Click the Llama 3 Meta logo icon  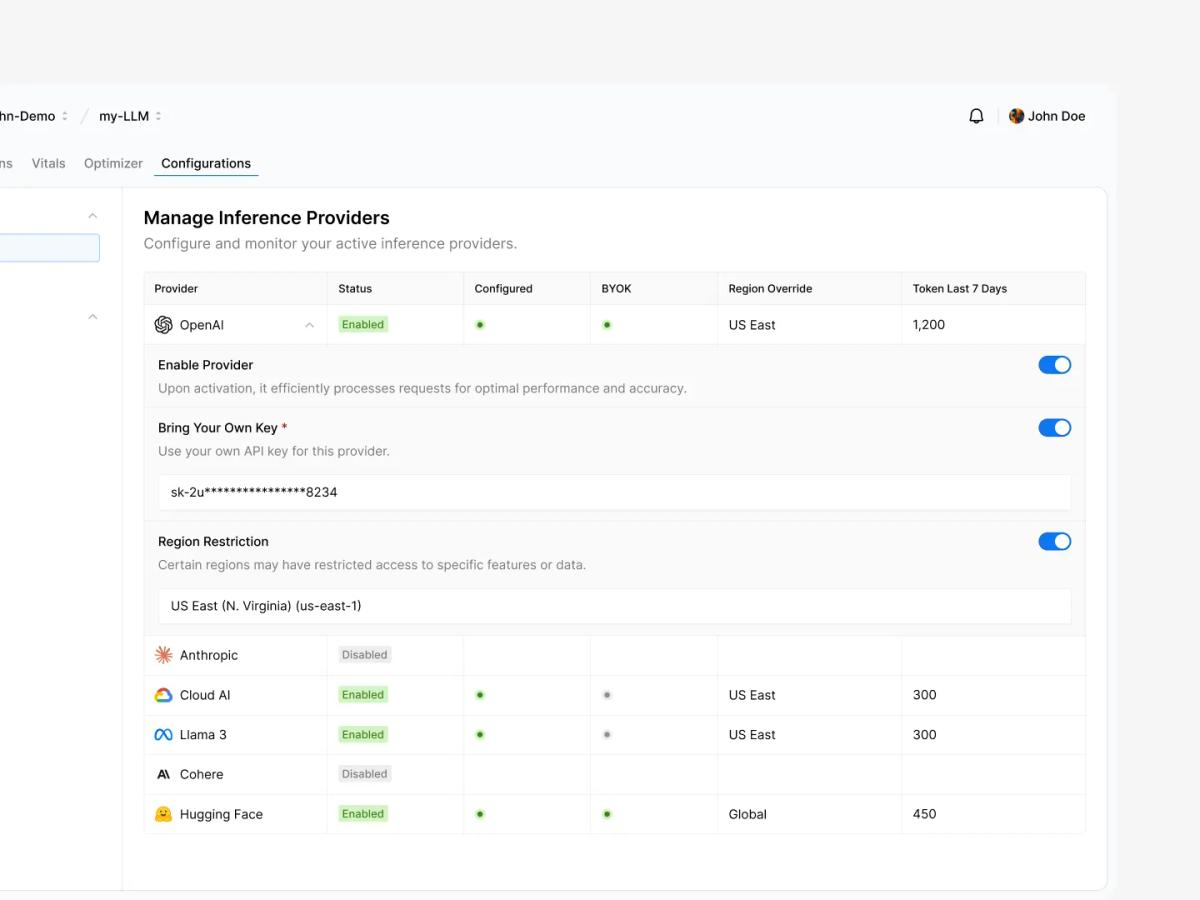coord(164,735)
